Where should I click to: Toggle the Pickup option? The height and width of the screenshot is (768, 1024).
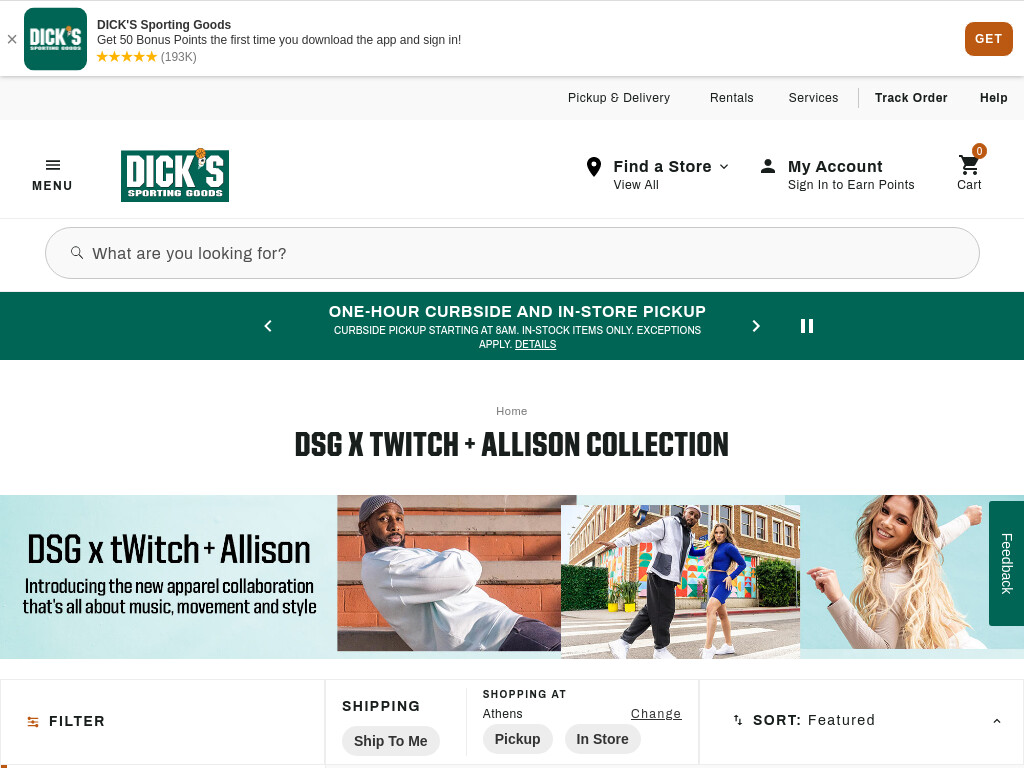click(517, 739)
